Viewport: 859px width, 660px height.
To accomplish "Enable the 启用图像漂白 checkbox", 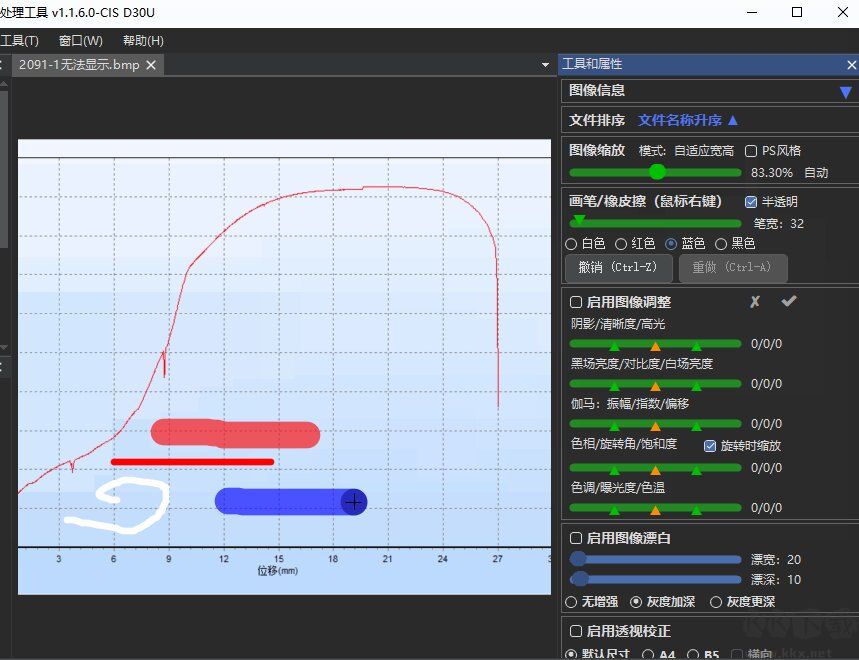I will pyautogui.click(x=575, y=538).
